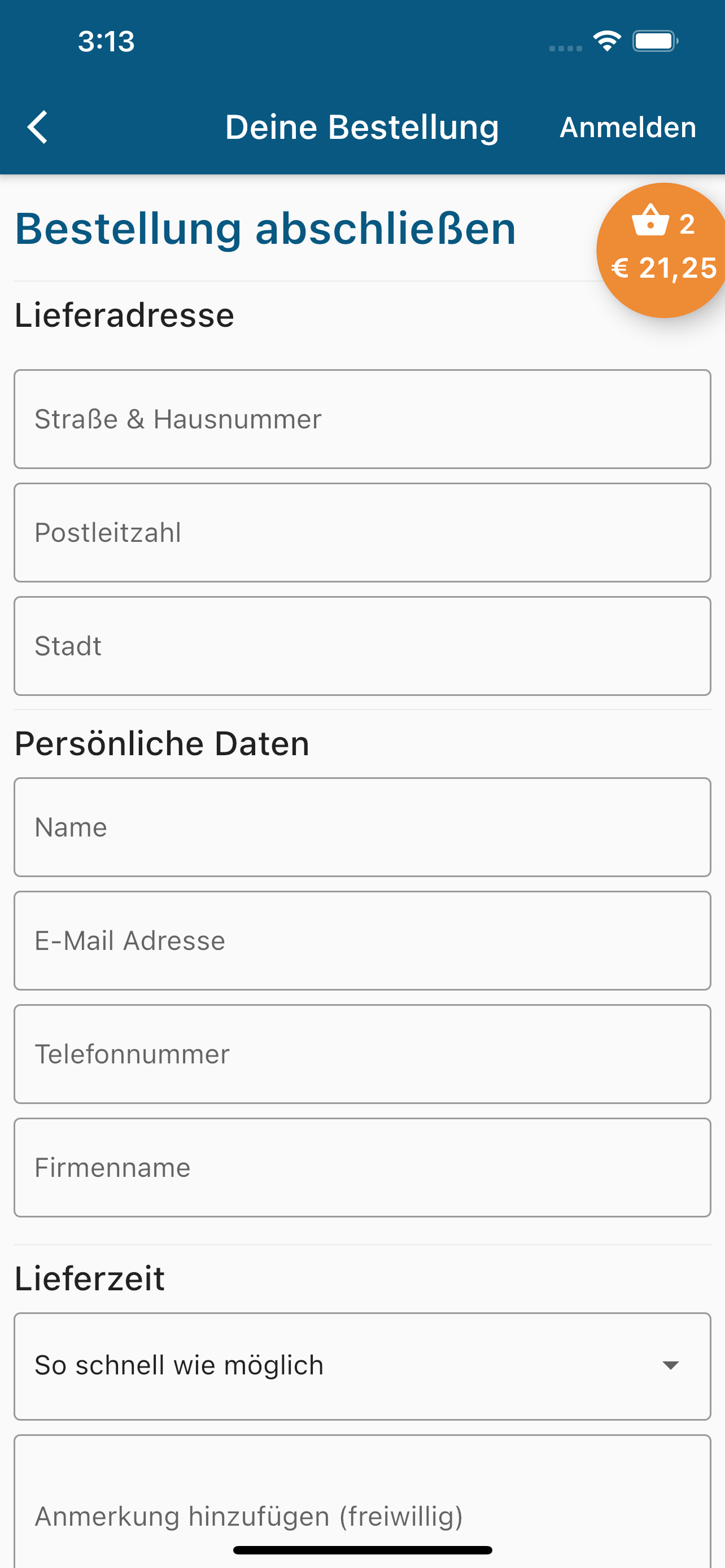Open the shopping basket icon
This screenshot has width=725, height=1568.
coord(650,220)
